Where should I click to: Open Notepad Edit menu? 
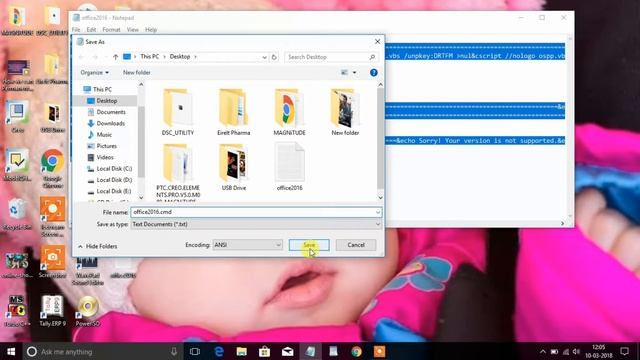[x=91, y=30]
